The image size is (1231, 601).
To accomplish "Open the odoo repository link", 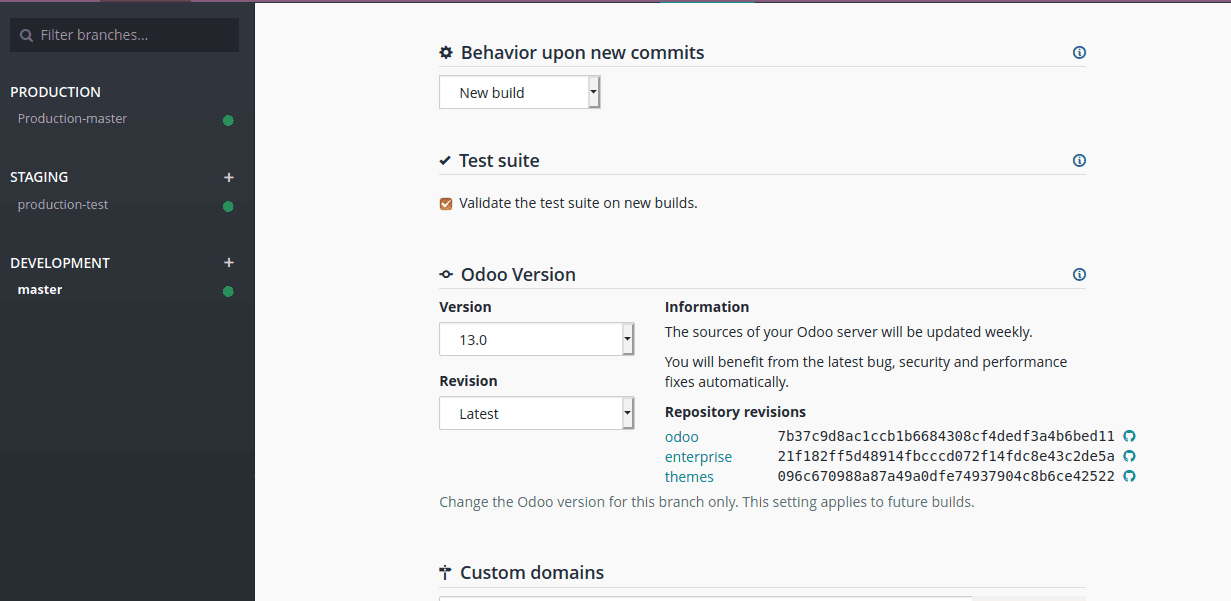I will 682,437.
